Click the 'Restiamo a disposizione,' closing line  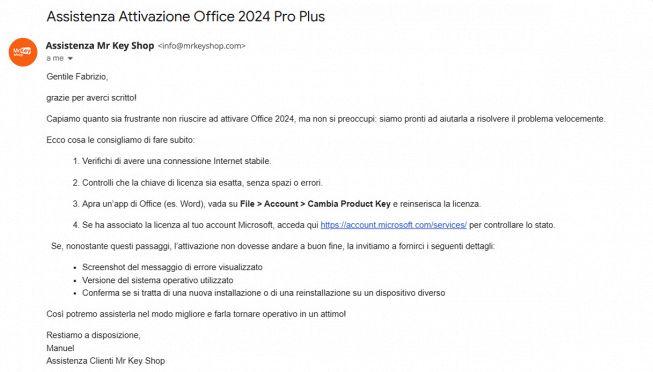click(93, 335)
